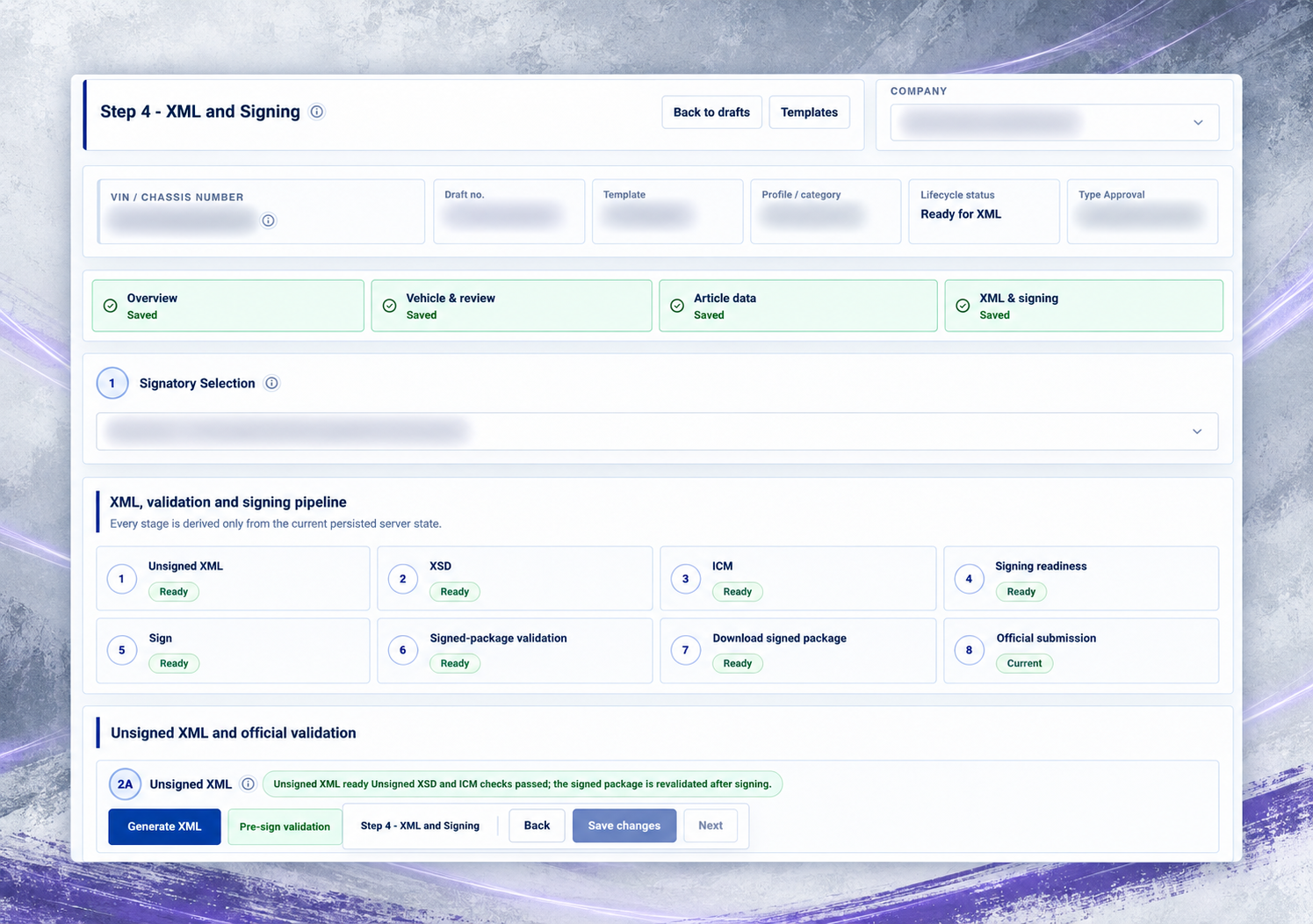Click info icon next to Step 4 title
Viewport: 1313px width, 924px height.
point(317,112)
